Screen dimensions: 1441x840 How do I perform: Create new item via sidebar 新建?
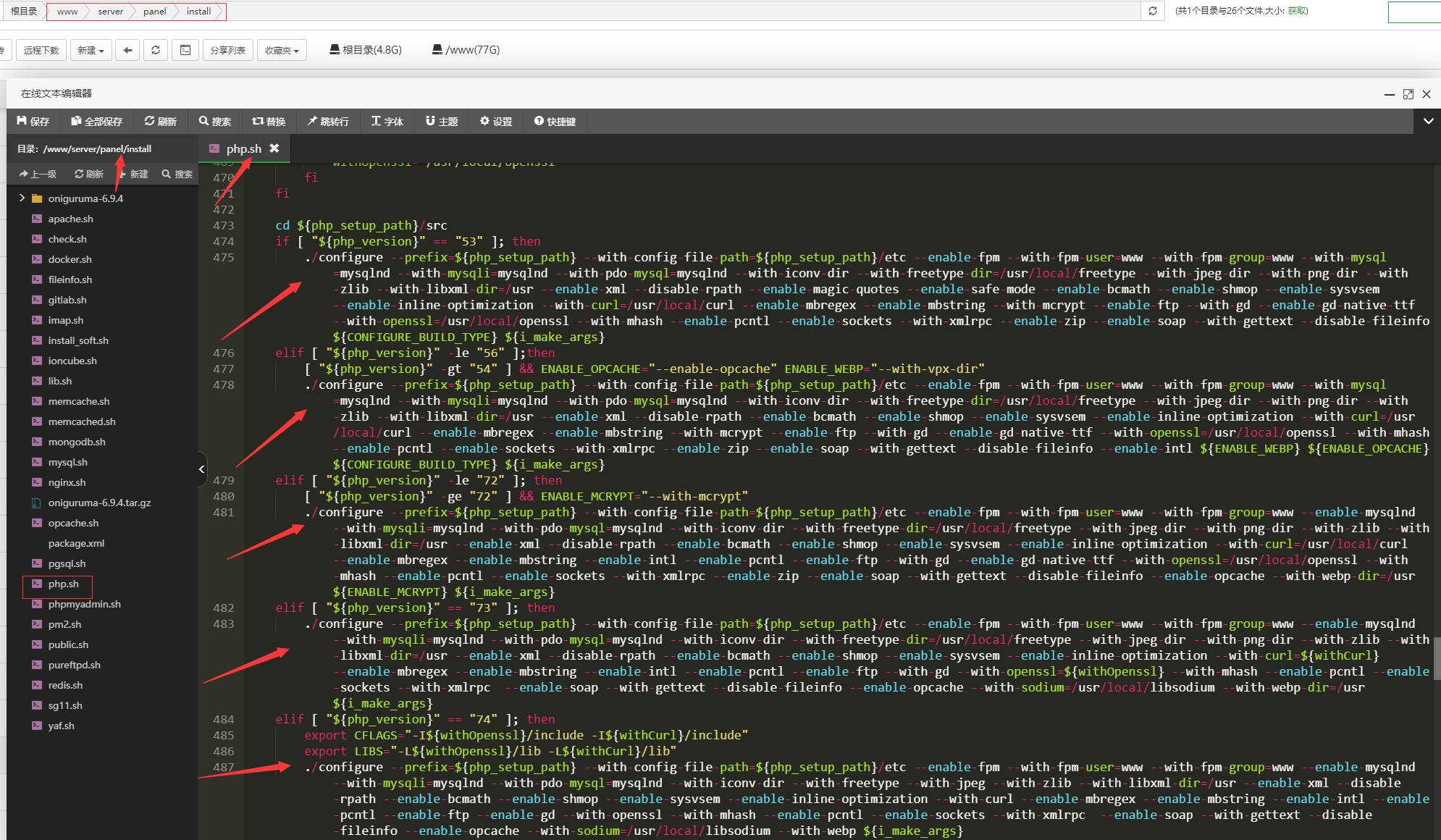pos(133,174)
